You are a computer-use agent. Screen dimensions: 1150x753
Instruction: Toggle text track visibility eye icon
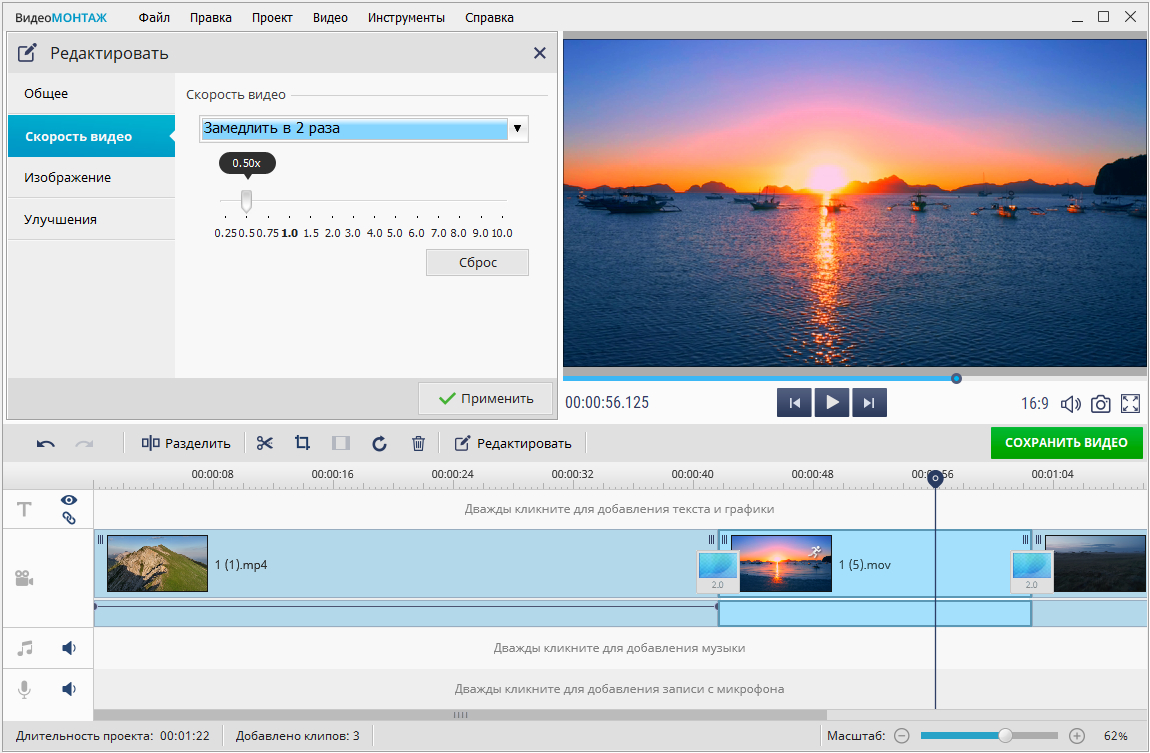point(69,500)
